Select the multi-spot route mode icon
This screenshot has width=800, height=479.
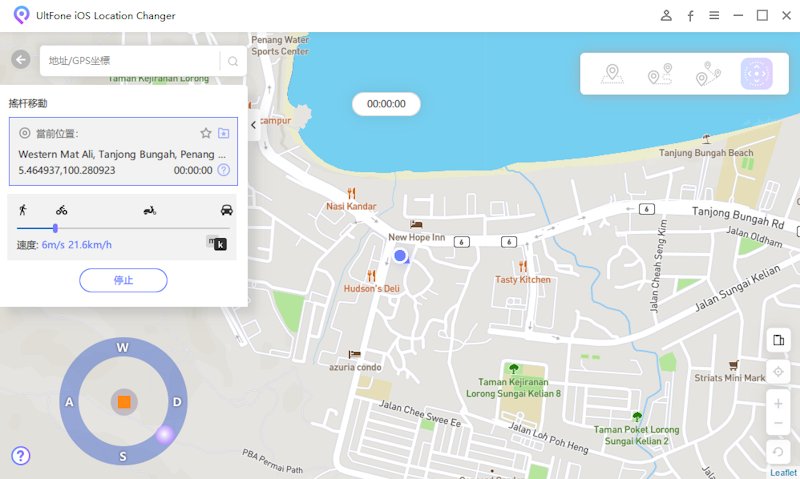click(708, 74)
